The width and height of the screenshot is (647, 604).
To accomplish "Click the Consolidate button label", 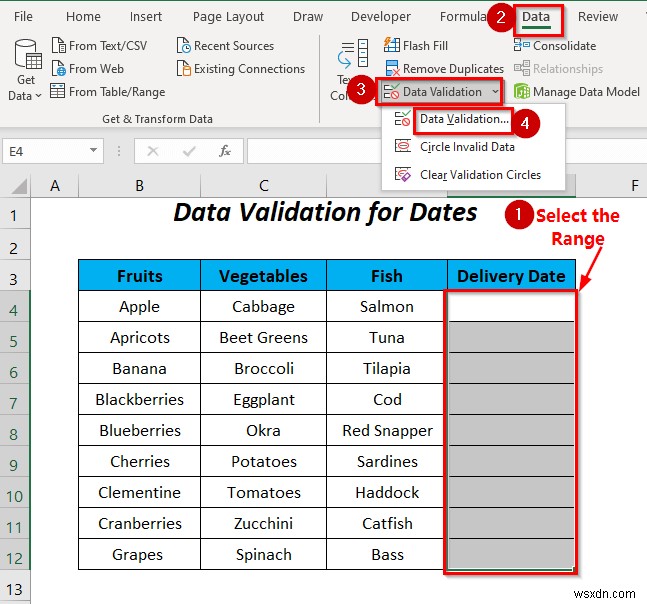I will (564, 45).
